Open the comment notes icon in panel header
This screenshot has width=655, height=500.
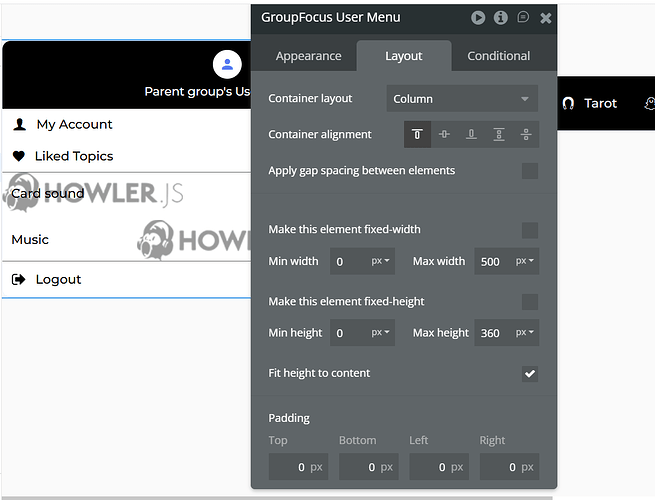pos(523,17)
